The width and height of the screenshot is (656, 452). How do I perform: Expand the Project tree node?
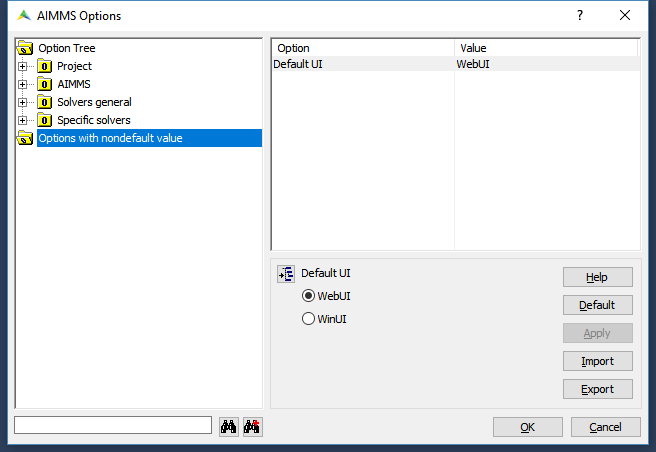[x=23, y=66]
